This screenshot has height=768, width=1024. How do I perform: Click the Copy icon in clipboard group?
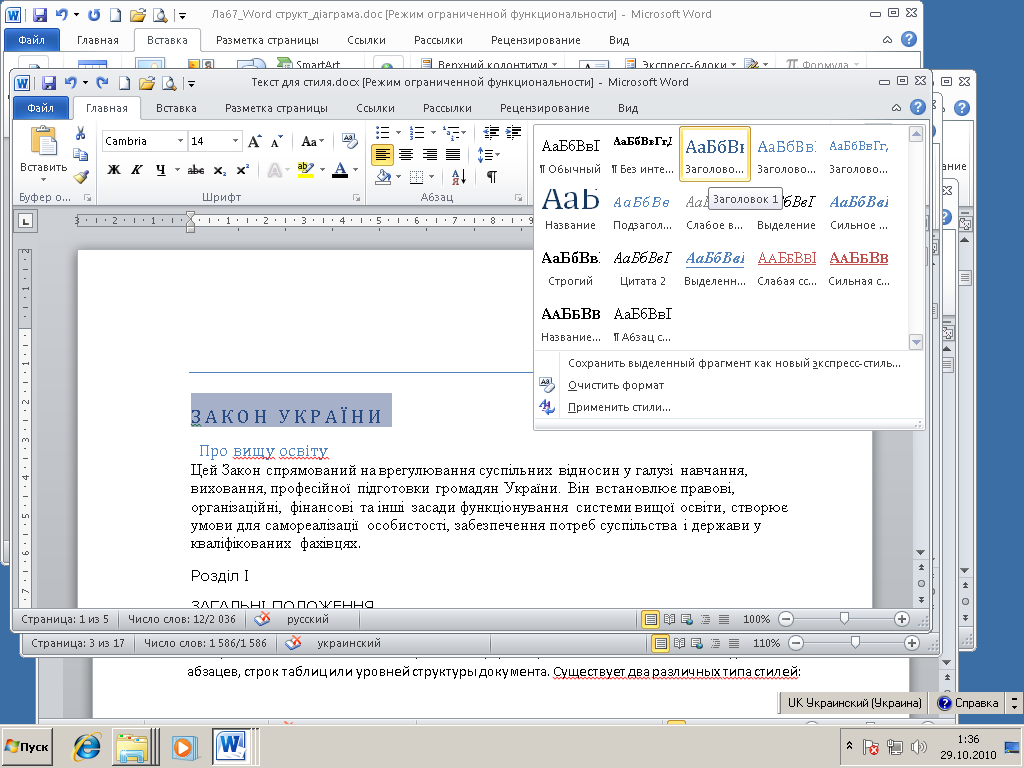point(80,155)
